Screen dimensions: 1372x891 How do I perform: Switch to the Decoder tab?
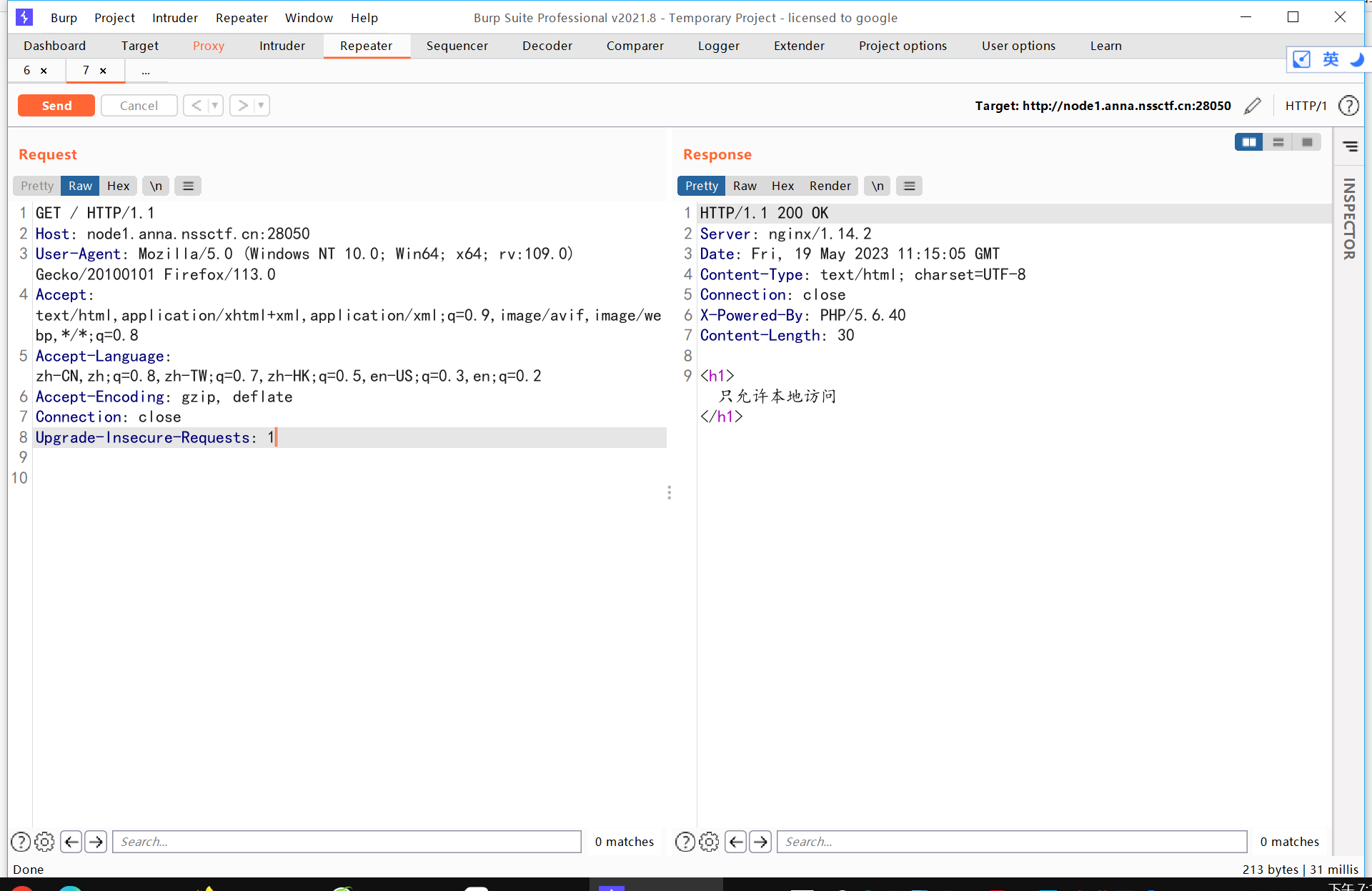[547, 46]
